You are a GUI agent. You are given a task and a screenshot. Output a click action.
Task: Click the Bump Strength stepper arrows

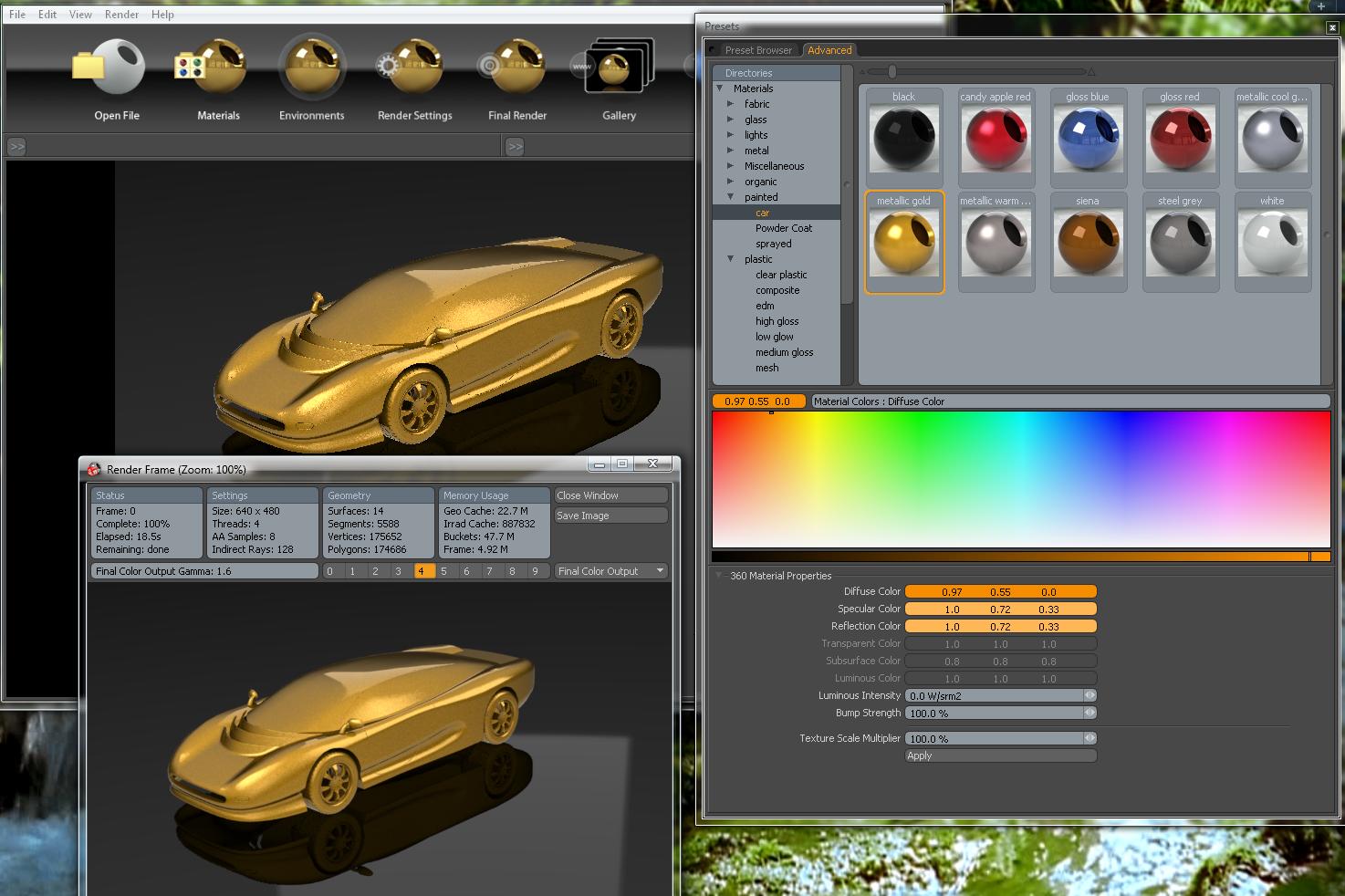pyautogui.click(x=1090, y=713)
